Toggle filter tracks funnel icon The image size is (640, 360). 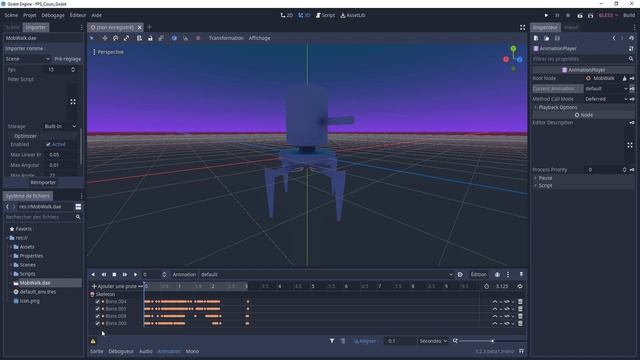[x=332, y=341]
